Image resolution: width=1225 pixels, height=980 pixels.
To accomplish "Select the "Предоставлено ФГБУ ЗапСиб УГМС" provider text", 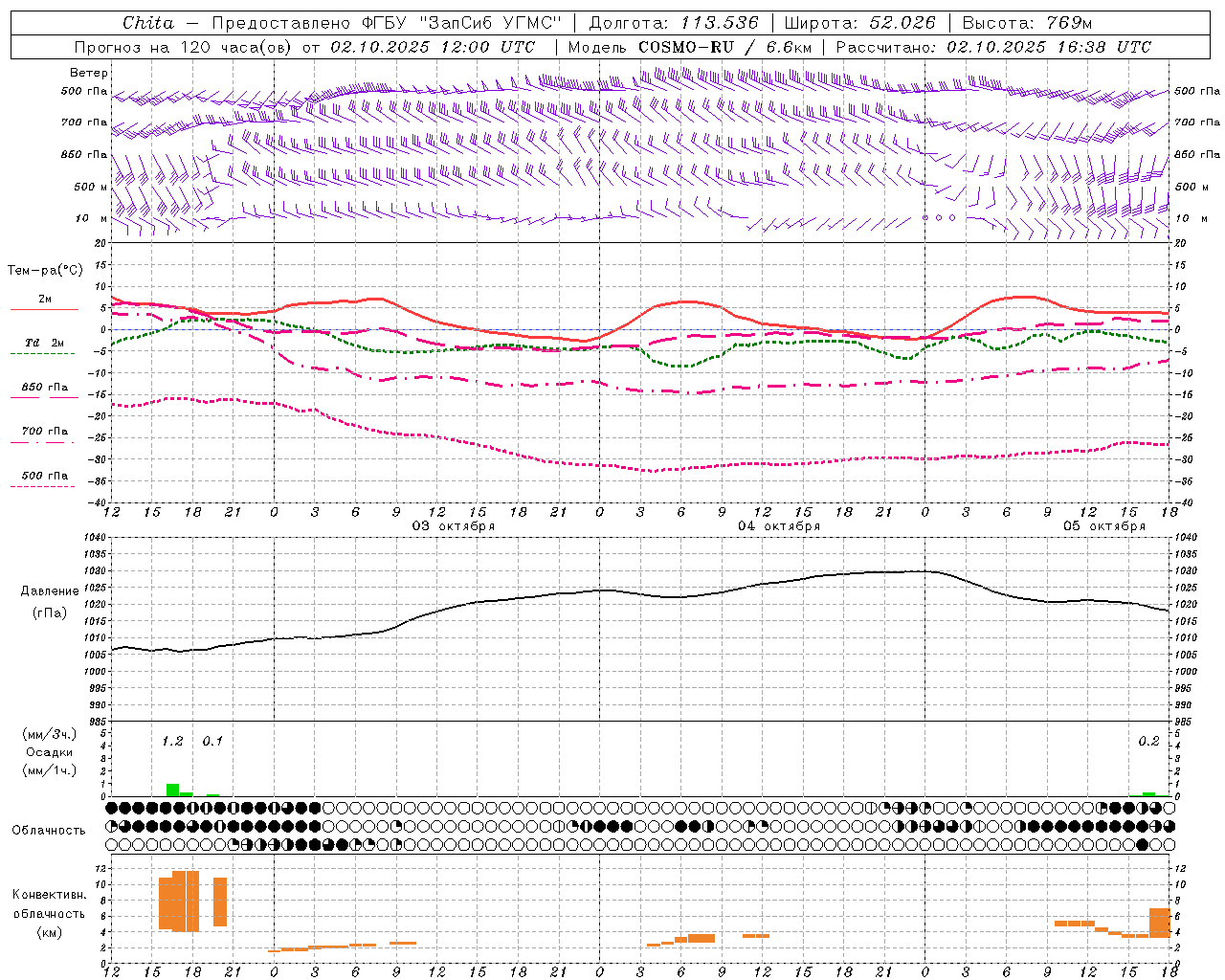I will pyautogui.click(x=386, y=23).
